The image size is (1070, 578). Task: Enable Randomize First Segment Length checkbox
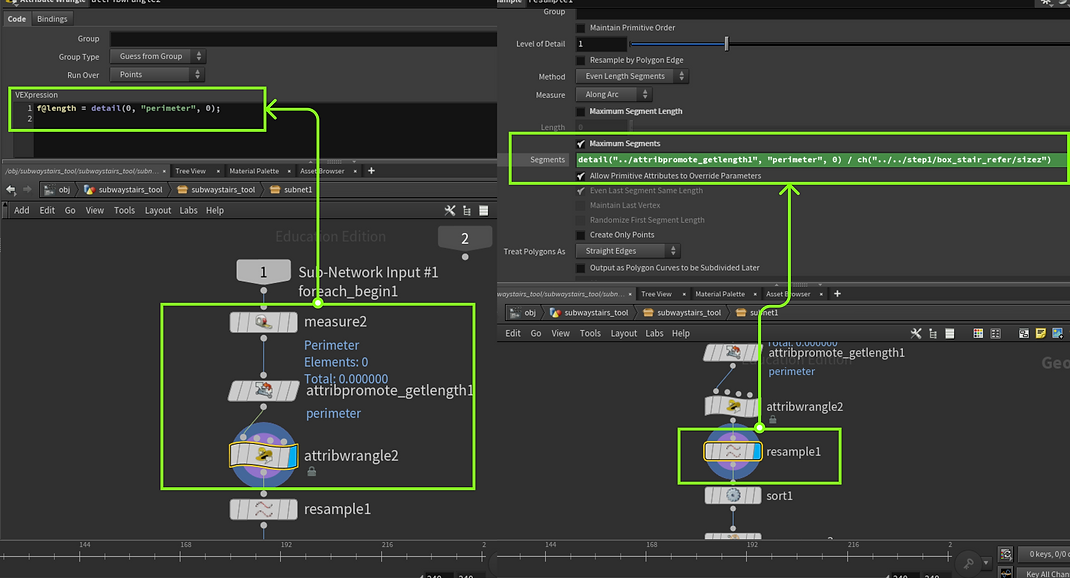pyautogui.click(x=581, y=220)
